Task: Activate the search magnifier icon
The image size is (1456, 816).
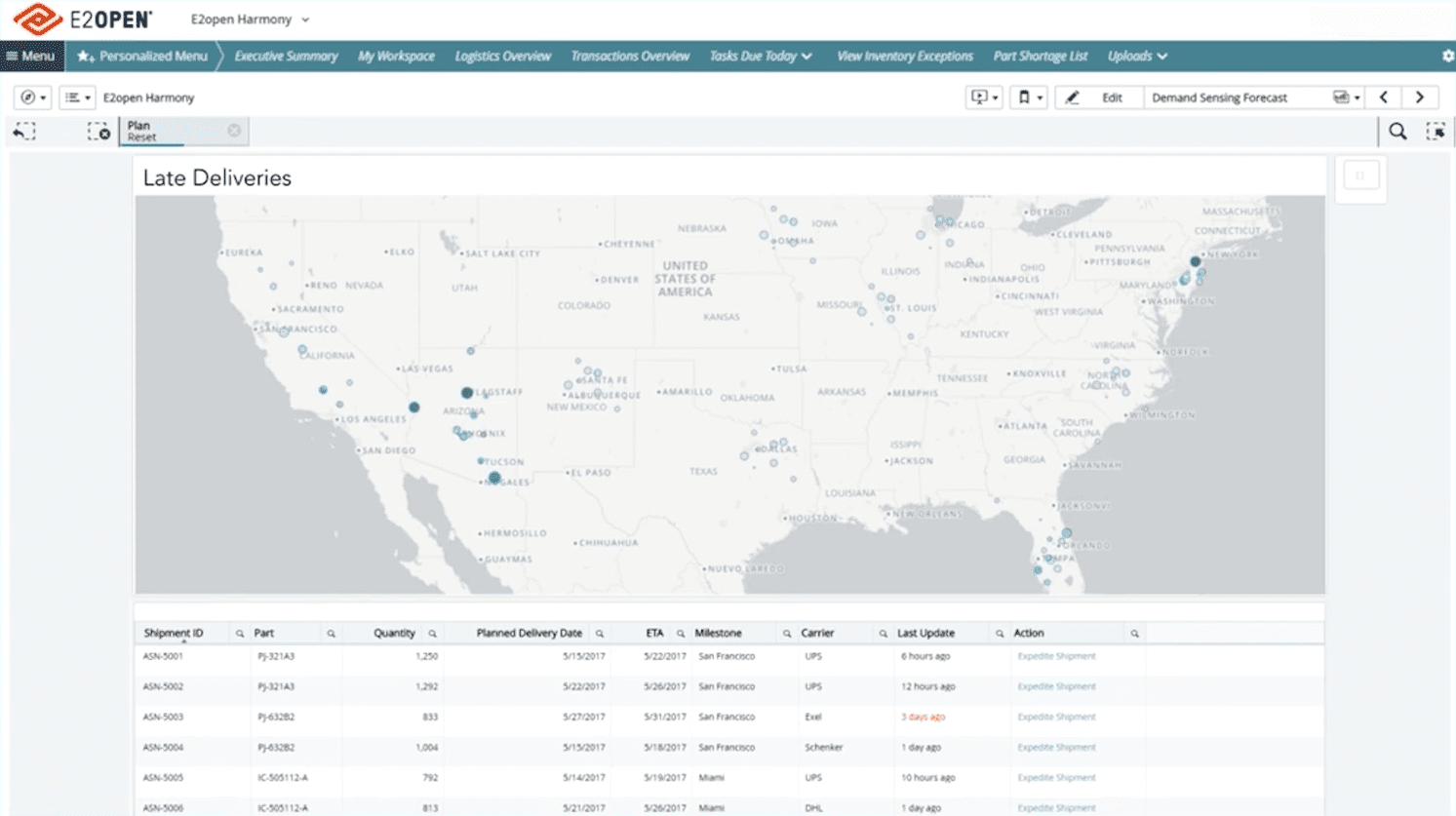Action: (x=1397, y=131)
